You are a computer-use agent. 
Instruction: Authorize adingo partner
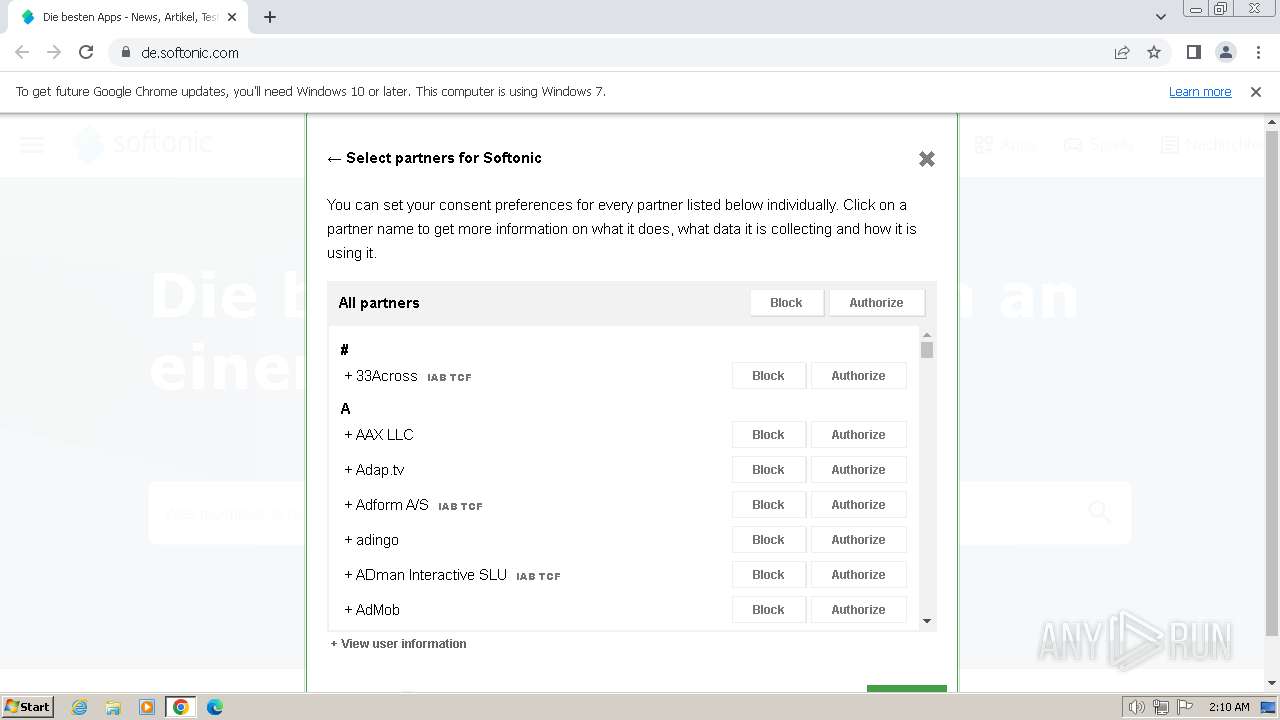point(858,540)
